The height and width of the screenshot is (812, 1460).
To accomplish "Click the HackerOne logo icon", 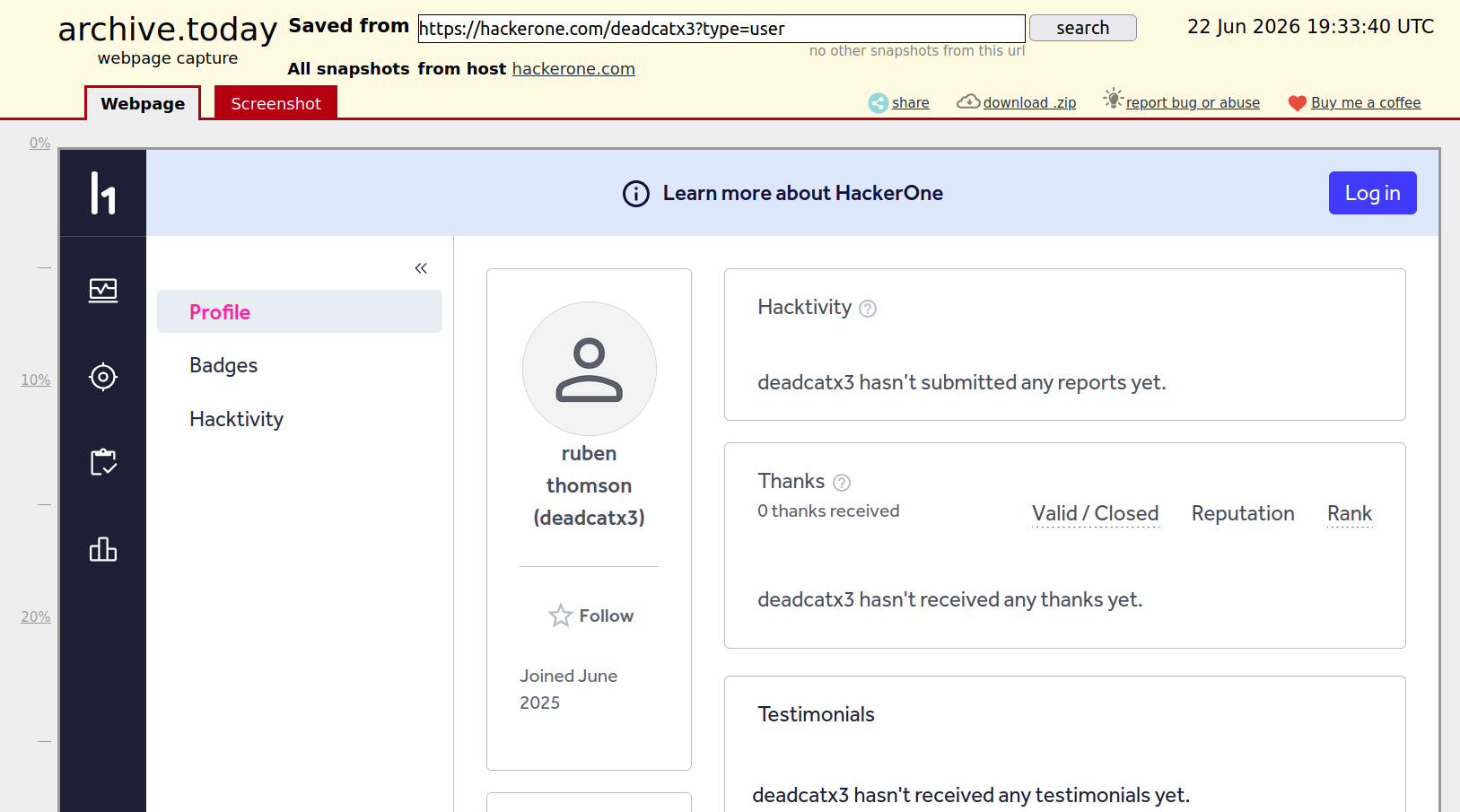I will [x=103, y=193].
